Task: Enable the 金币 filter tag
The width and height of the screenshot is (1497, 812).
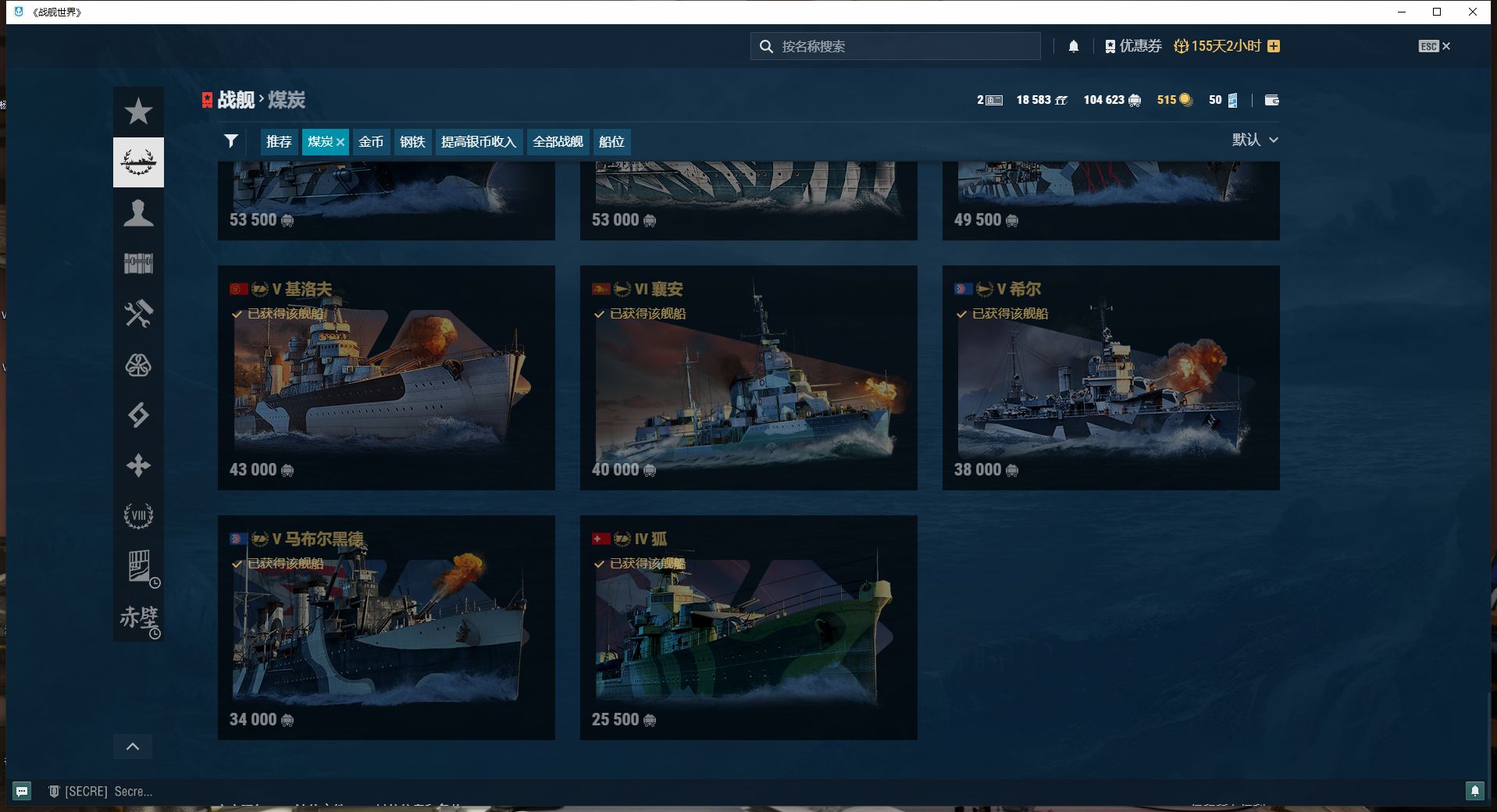Action: pos(371,141)
